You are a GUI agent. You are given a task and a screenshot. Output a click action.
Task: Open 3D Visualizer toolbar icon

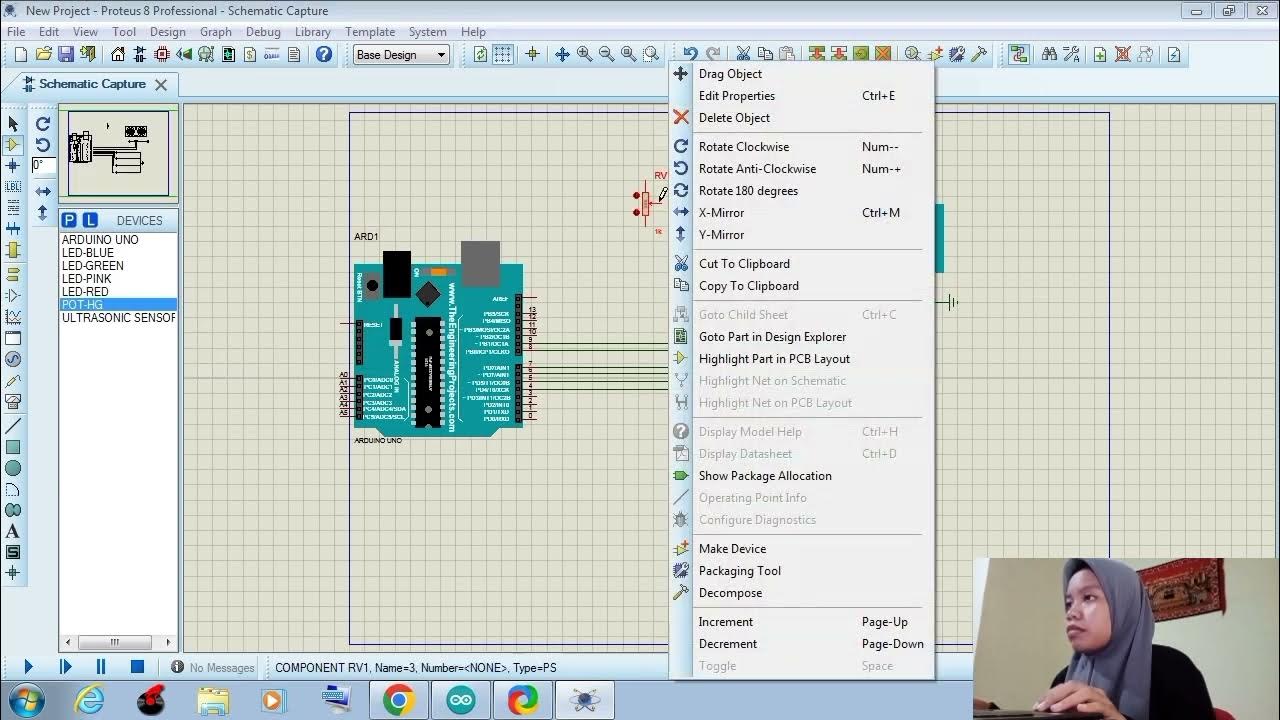point(184,54)
